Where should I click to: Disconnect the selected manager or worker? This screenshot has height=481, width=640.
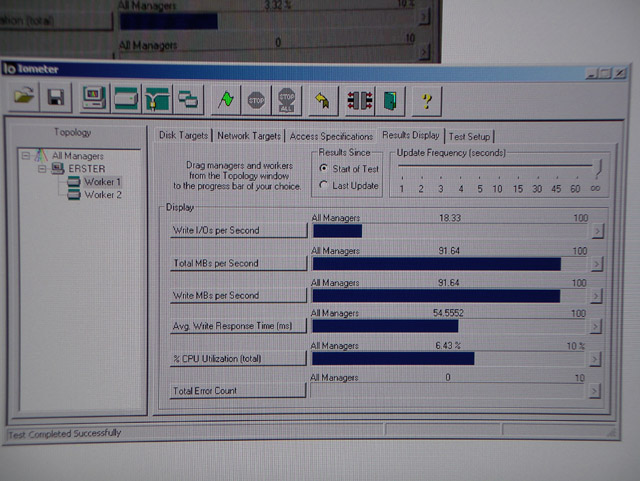pyautogui.click(x=360, y=101)
